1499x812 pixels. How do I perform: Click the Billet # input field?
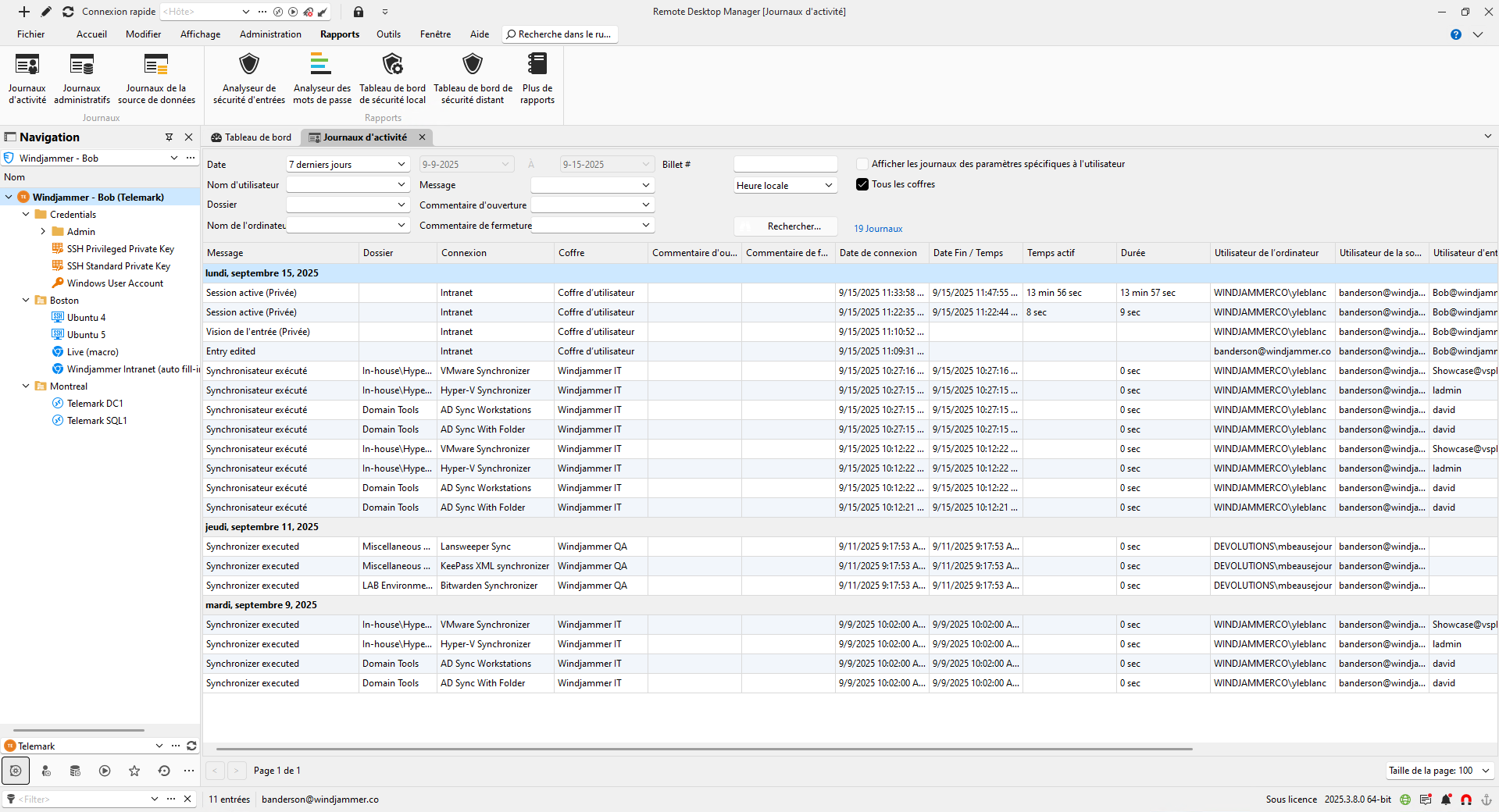785,164
